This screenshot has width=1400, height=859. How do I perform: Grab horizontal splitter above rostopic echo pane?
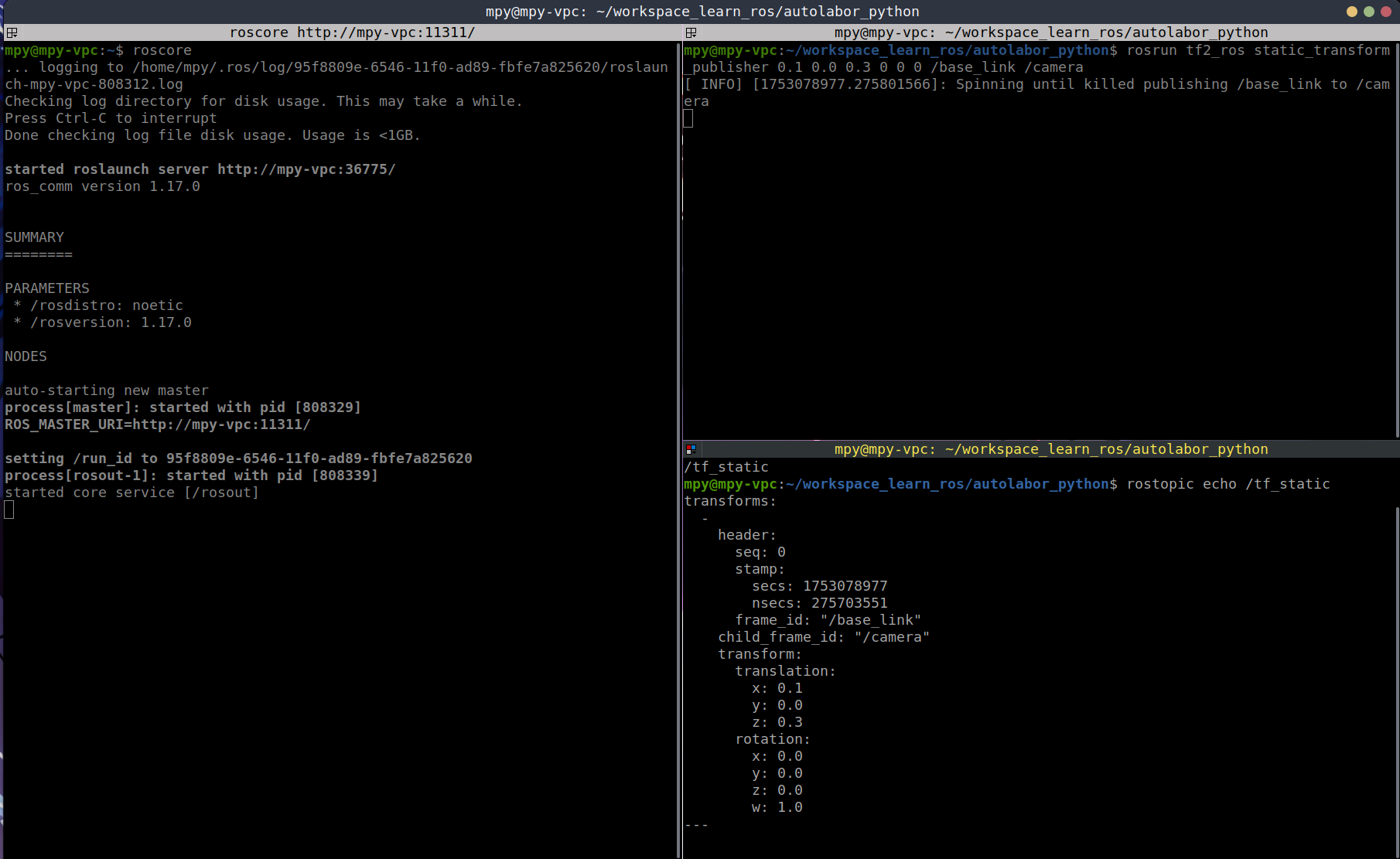coord(1040,440)
